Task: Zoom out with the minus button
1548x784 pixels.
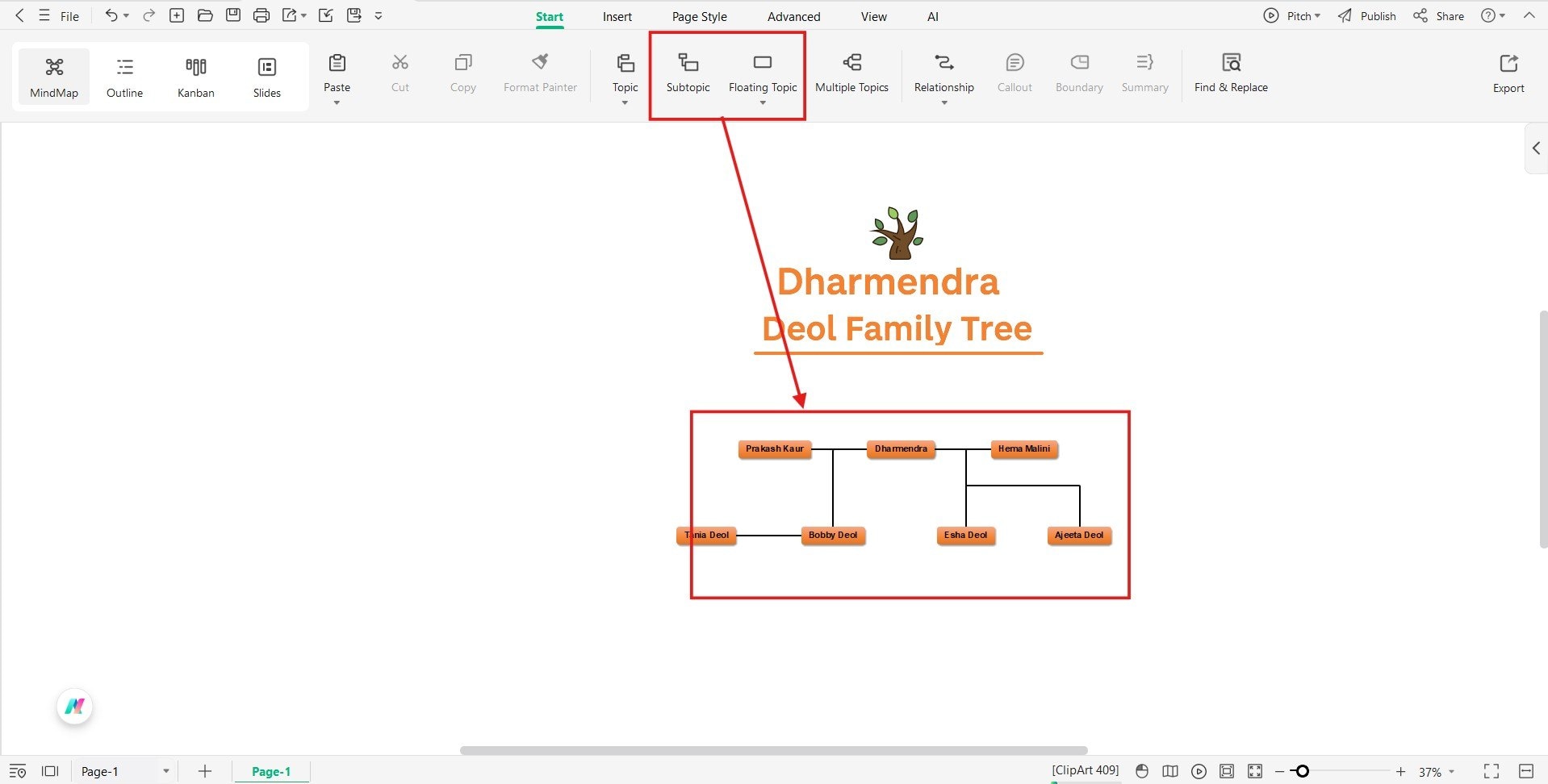Action: [1279, 772]
